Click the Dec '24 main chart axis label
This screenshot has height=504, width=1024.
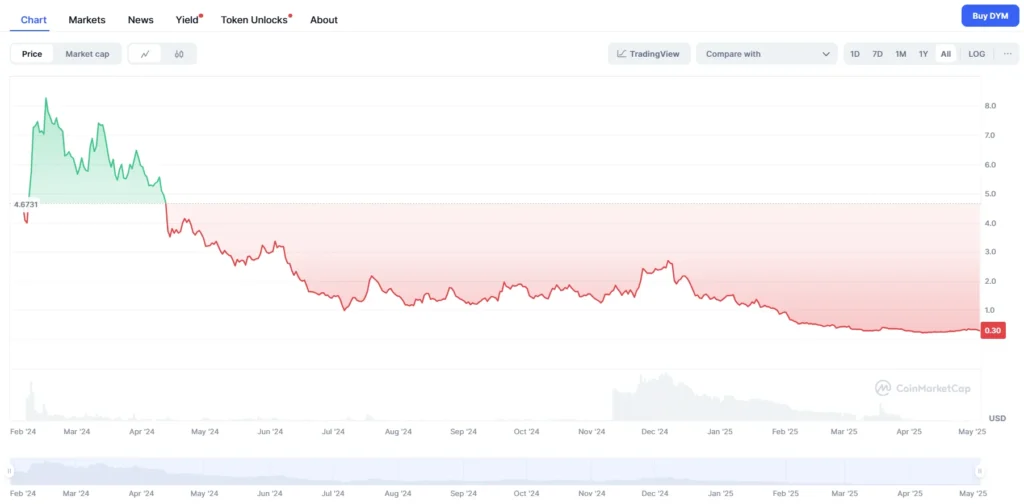[x=654, y=432]
